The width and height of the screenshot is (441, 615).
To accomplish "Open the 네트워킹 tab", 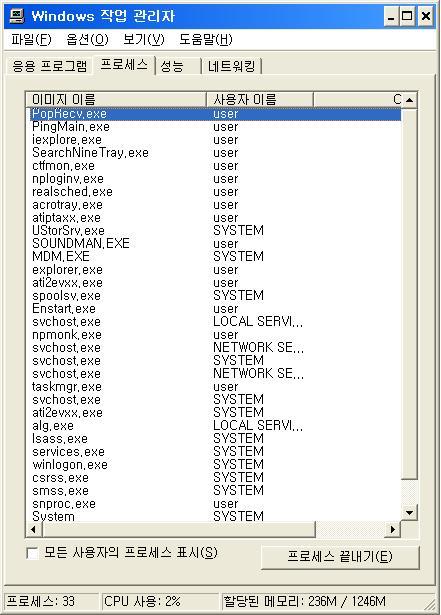I will tap(231, 66).
